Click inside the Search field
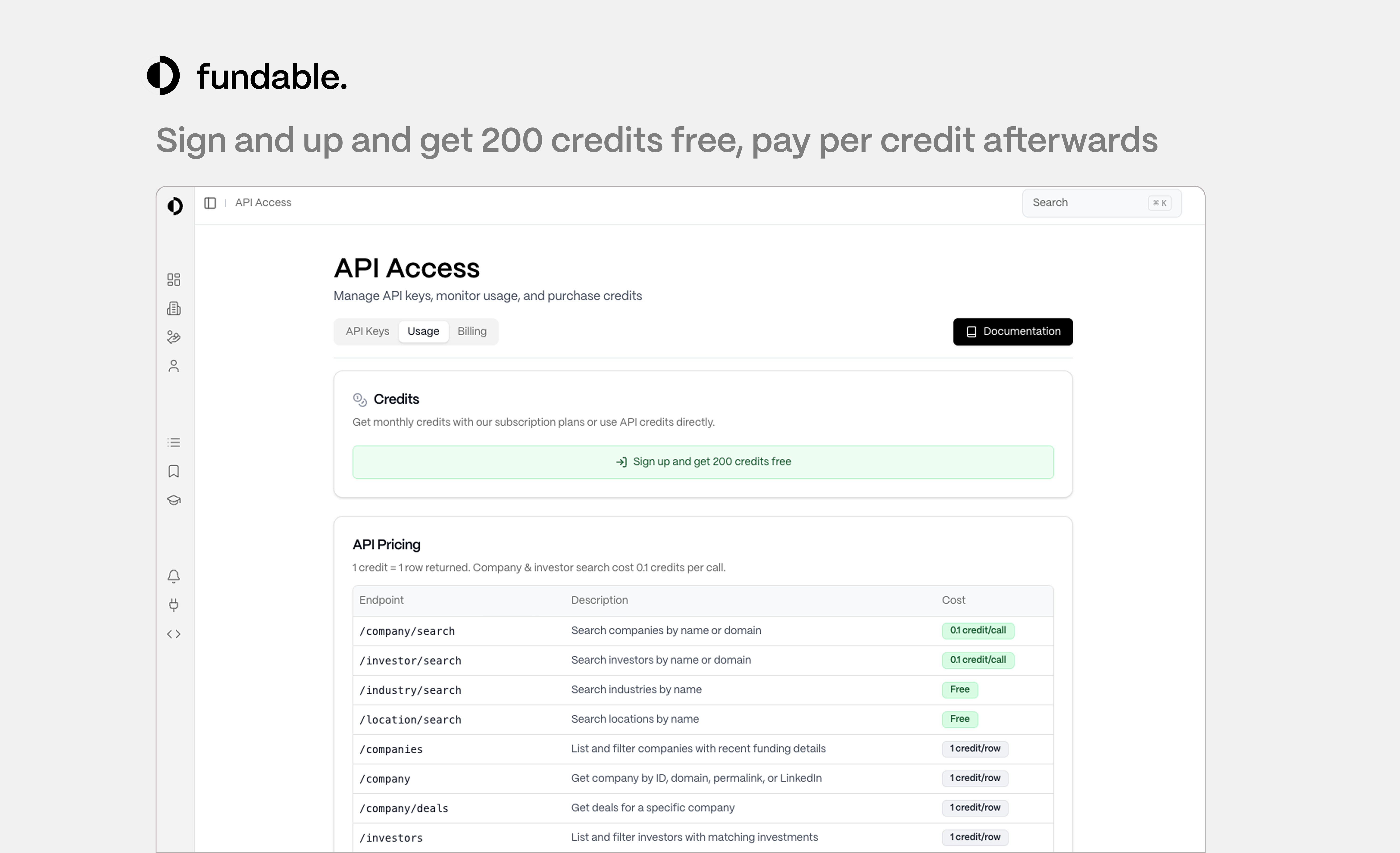Screen dimensions: 1400x853 (x=1091, y=203)
